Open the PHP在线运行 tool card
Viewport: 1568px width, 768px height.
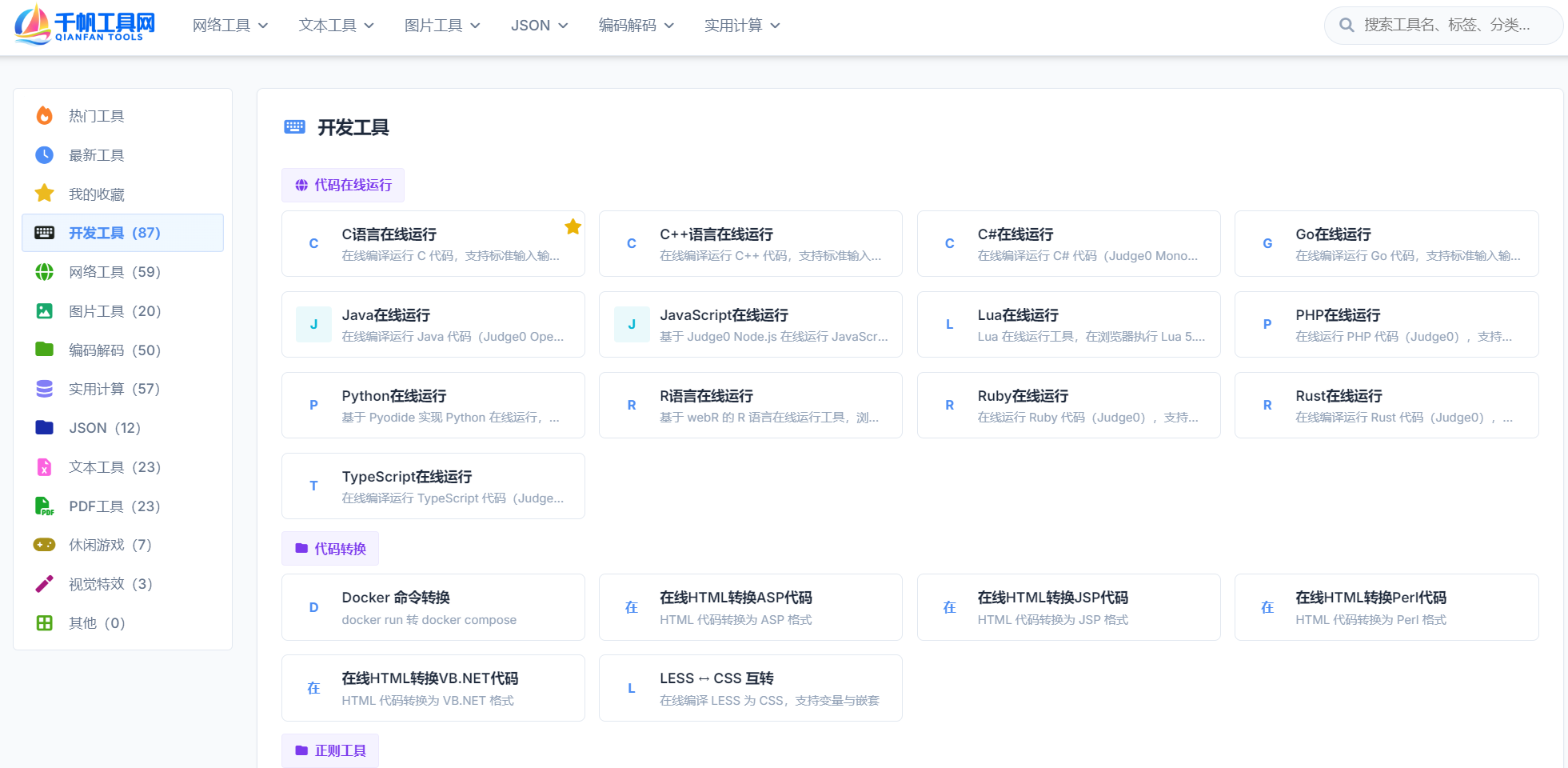pyautogui.click(x=1386, y=324)
